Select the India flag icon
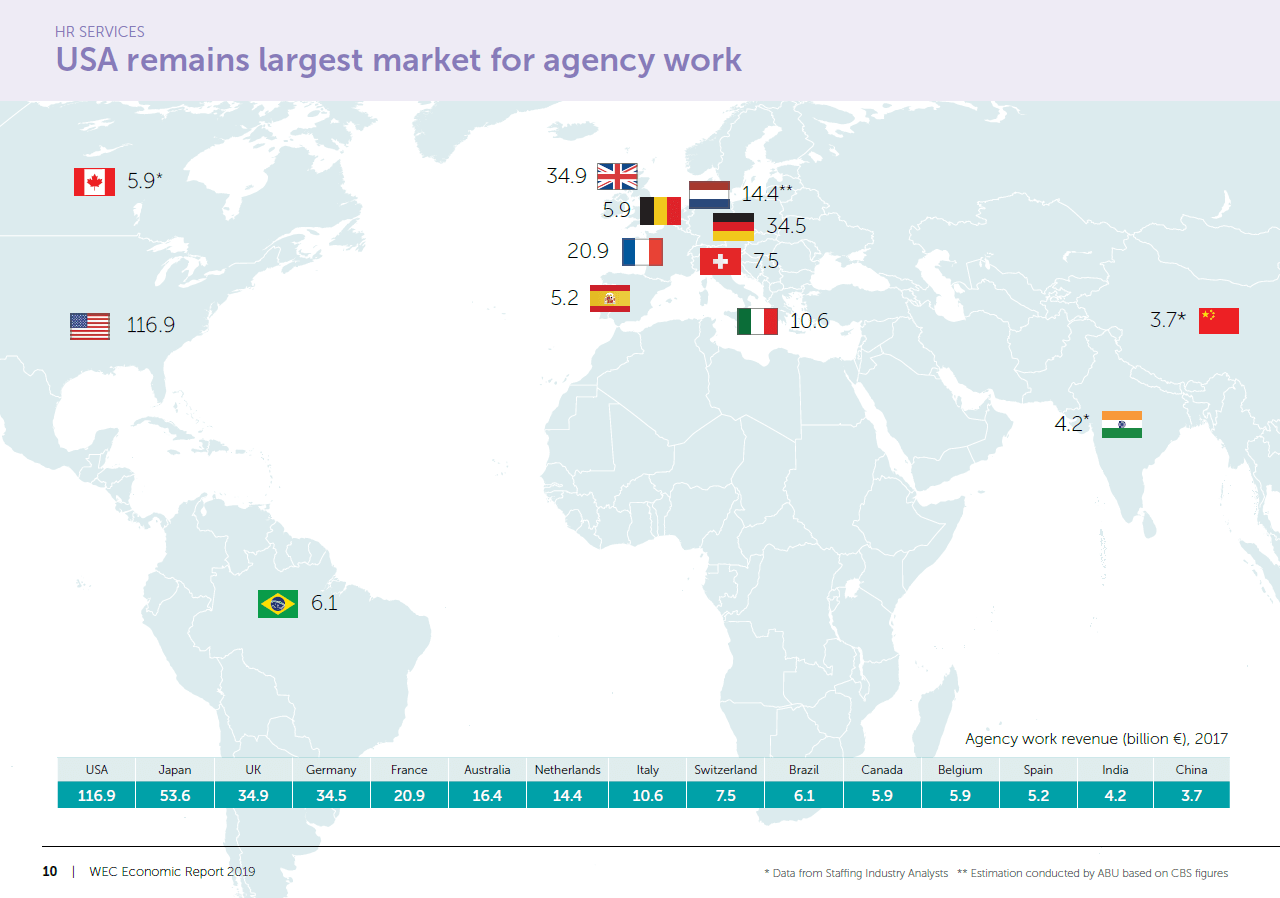 click(x=1121, y=424)
